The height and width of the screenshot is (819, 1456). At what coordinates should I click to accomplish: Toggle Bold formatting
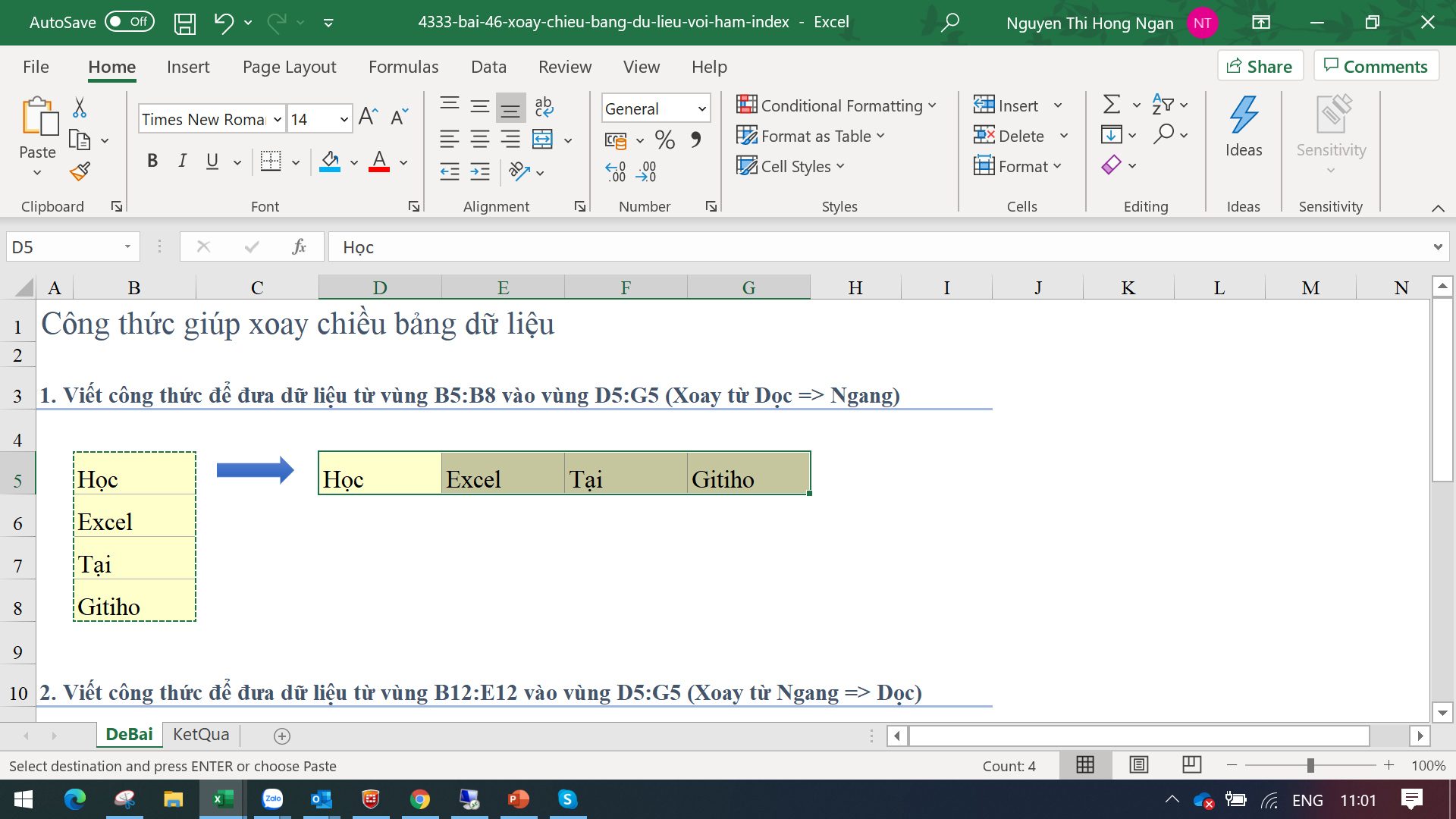(152, 161)
